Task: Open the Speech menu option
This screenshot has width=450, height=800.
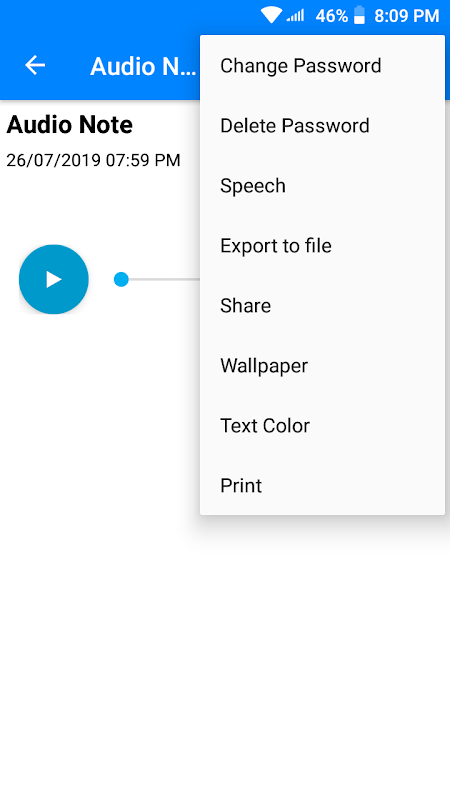Action: pos(322,186)
